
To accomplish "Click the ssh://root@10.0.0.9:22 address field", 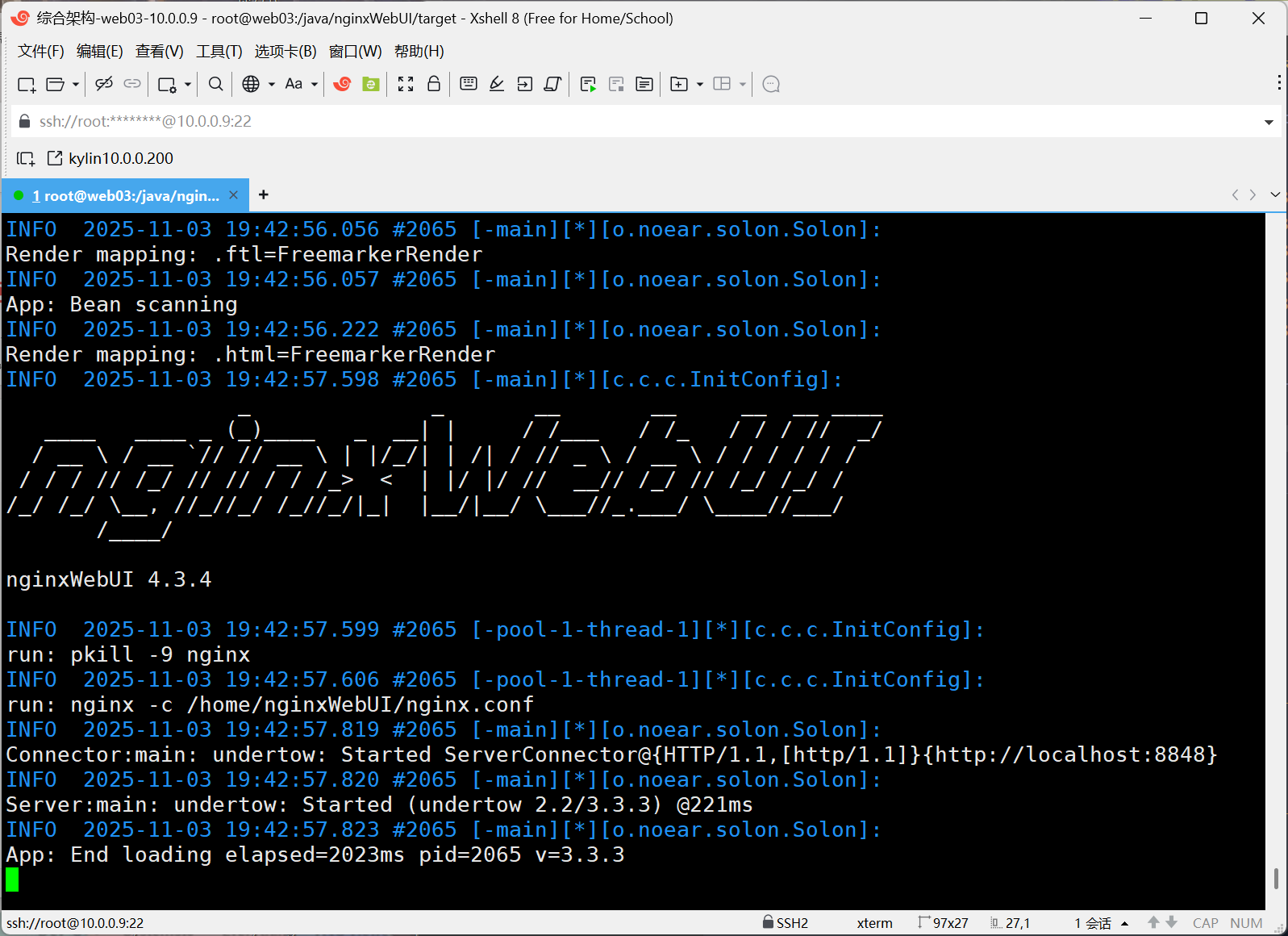I will tap(645, 121).
